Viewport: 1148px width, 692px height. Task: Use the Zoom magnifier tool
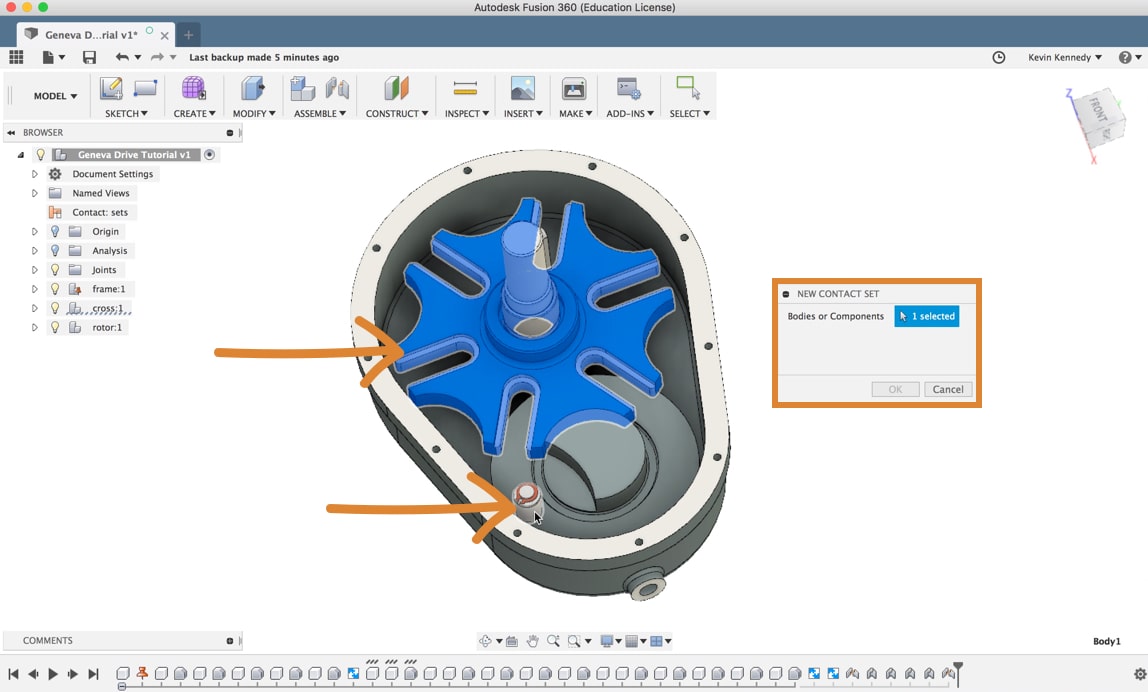pos(553,641)
